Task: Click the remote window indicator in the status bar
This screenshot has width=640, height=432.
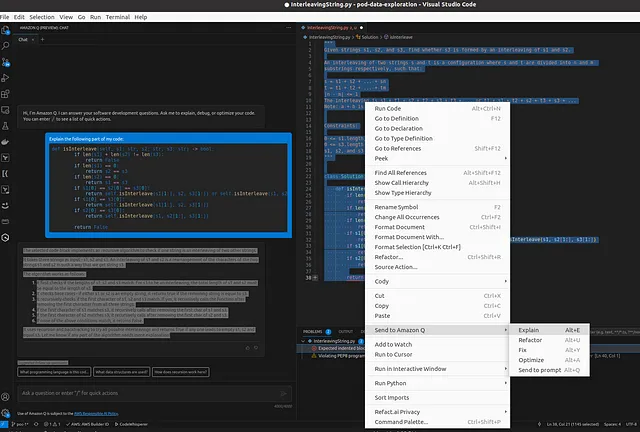Action: pyautogui.click(x=4, y=424)
